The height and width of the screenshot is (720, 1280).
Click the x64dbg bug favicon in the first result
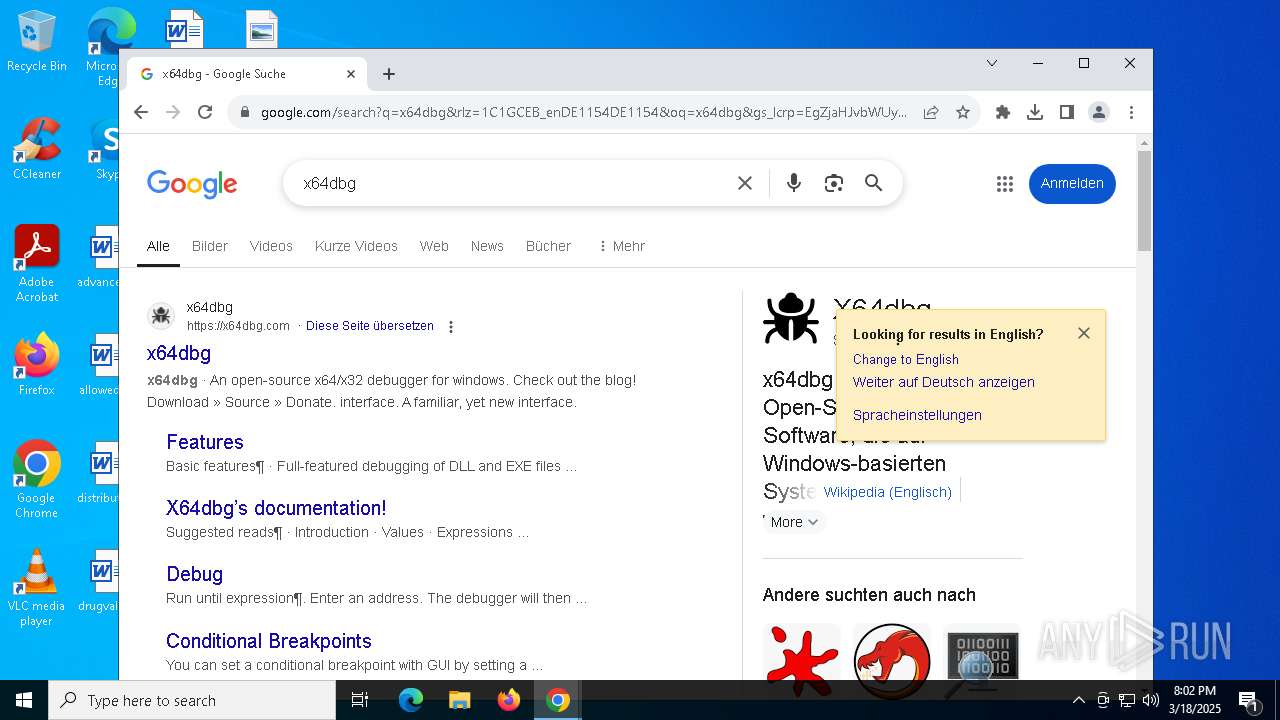[x=161, y=316]
